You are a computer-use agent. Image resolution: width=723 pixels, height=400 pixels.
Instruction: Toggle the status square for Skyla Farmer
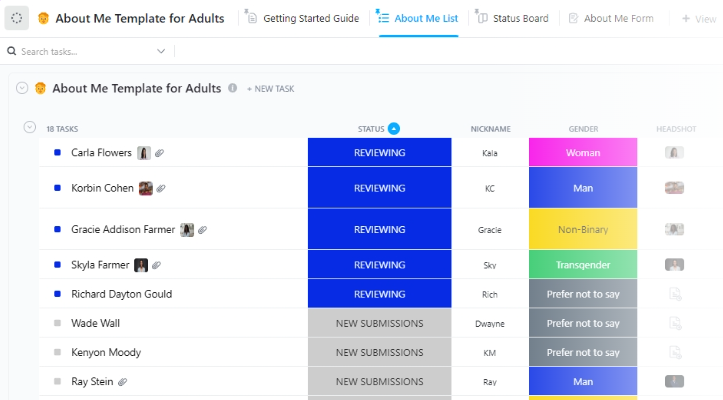tap(57, 265)
